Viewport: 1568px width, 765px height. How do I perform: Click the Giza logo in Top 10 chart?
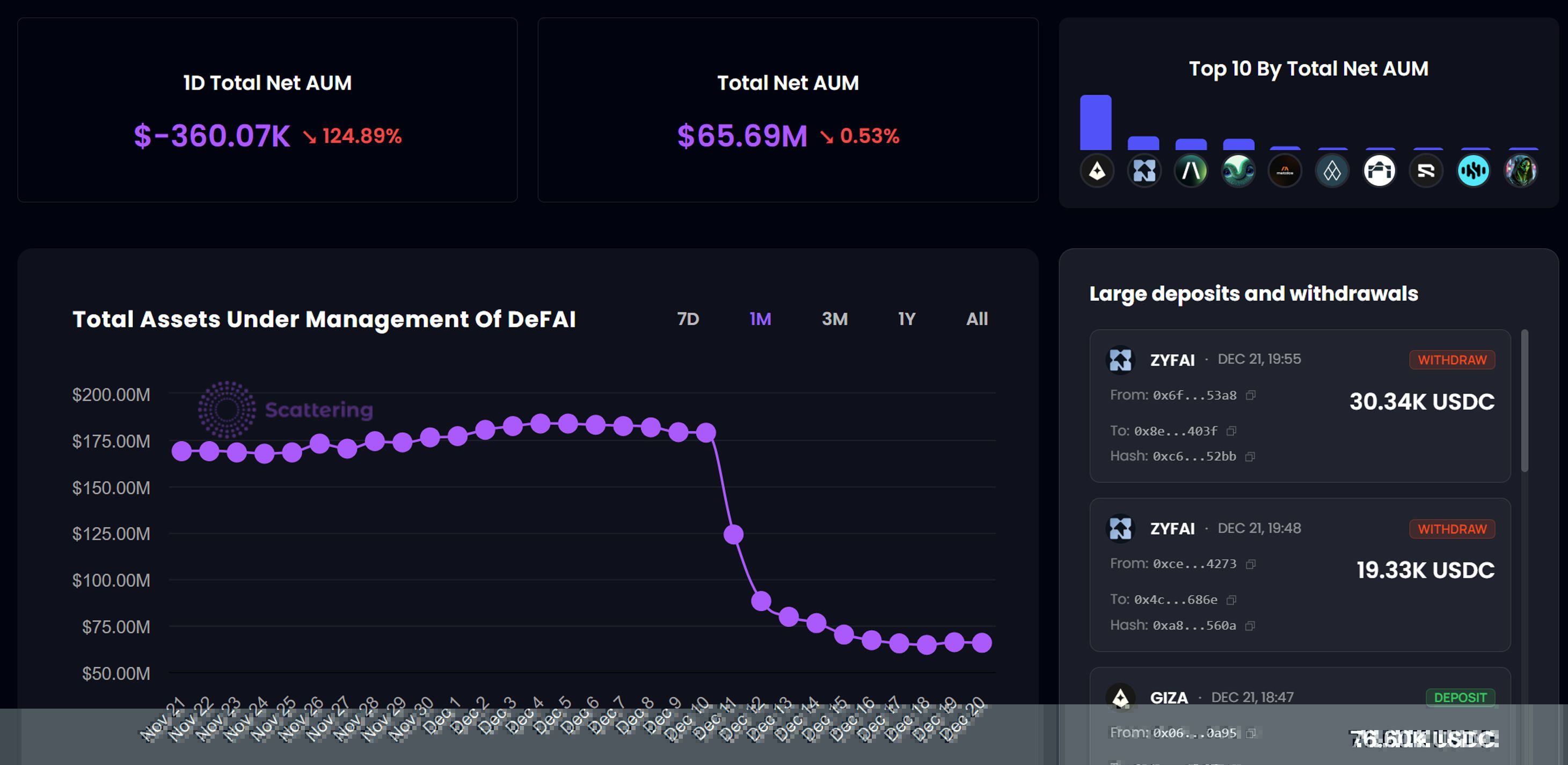[1097, 171]
